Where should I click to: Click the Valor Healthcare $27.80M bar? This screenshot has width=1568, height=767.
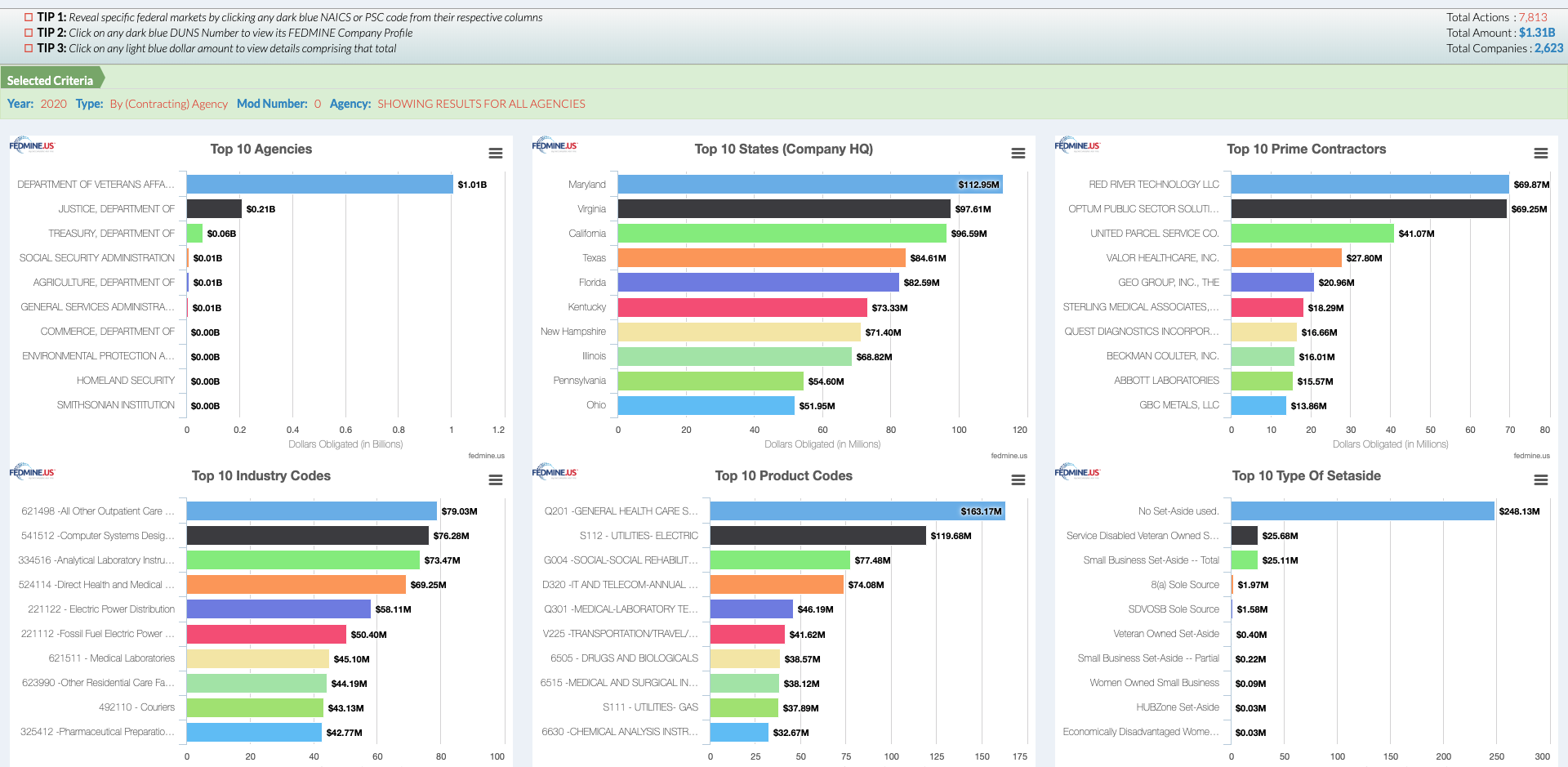(x=1286, y=258)
